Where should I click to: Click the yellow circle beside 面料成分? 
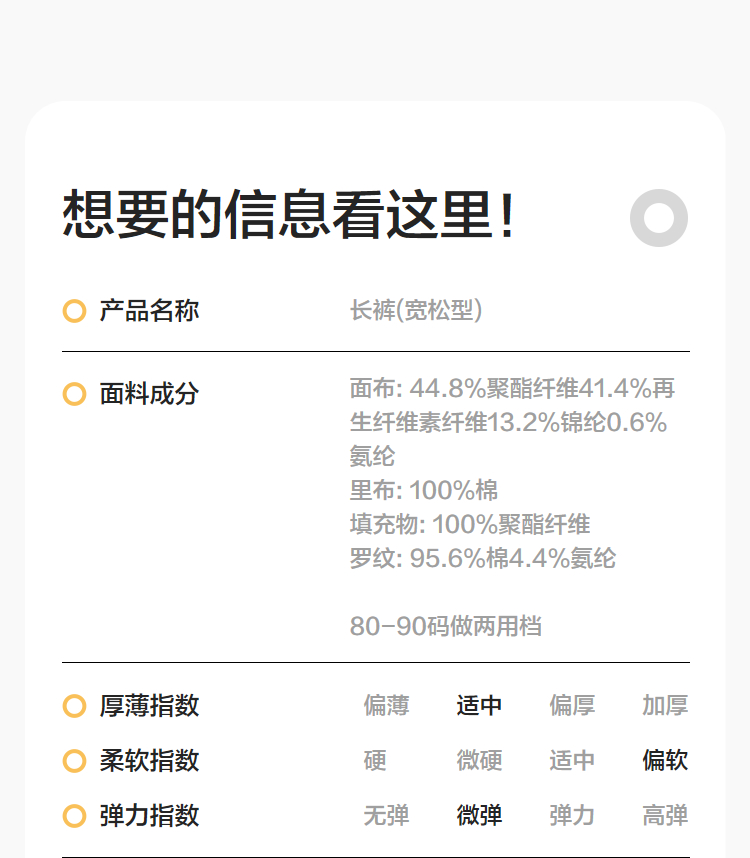[x=74, y=394]
